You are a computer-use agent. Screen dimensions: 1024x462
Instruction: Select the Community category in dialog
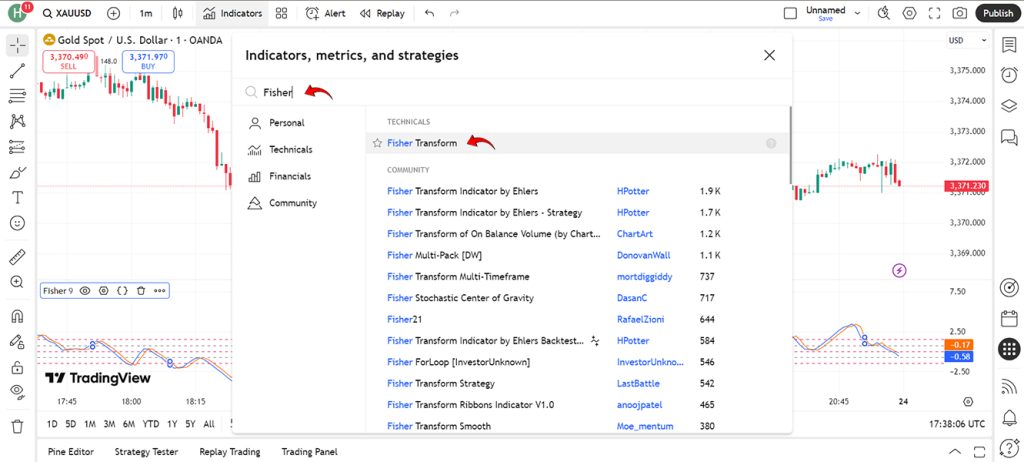(293, 203)
